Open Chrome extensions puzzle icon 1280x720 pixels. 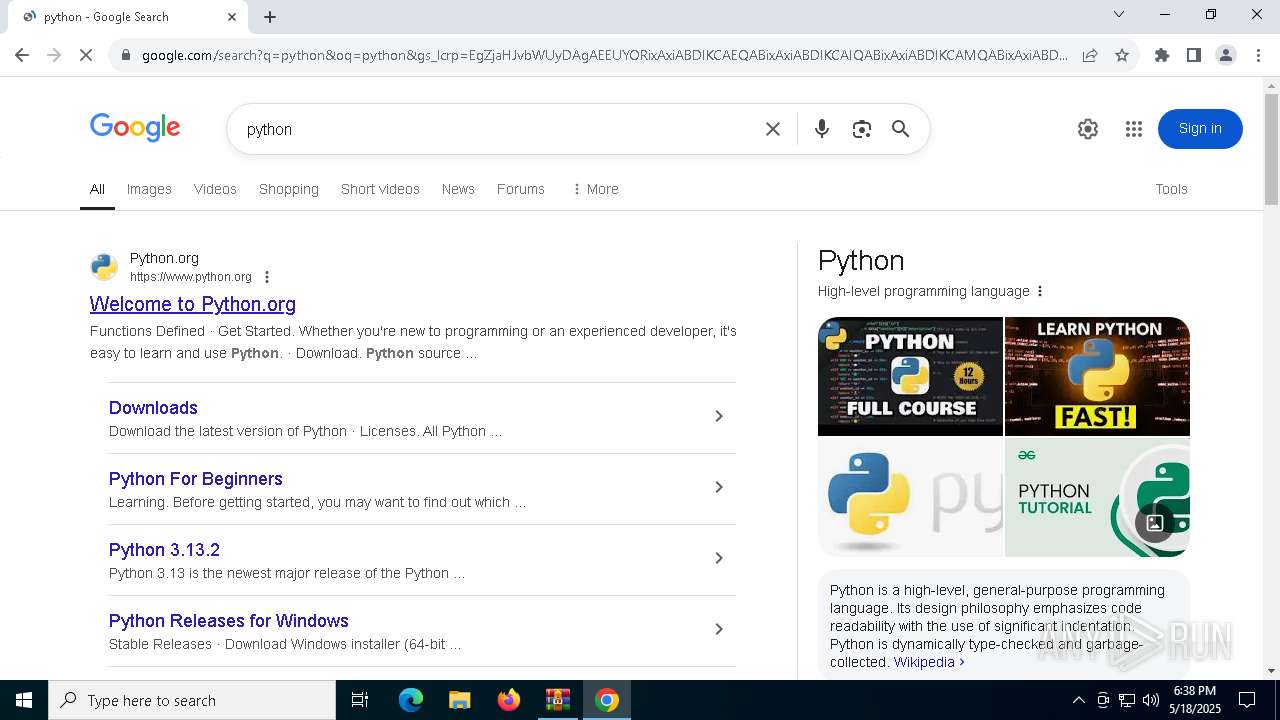(1162, 55)
